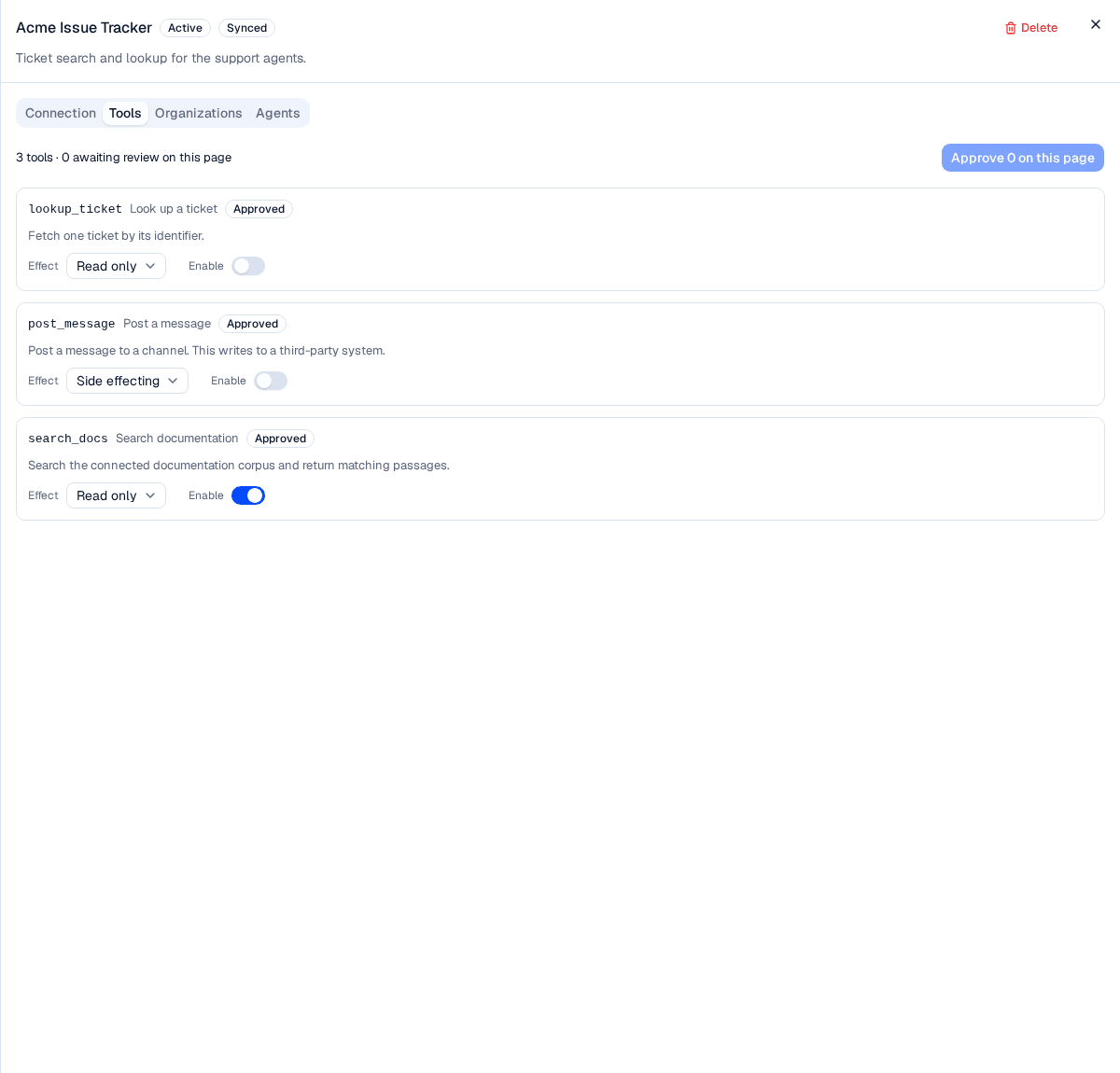The height and width of the screenshot is (1073, 1120).
Task: Close the Acme Issue Tracker panel
Action: click(1096, 24)
